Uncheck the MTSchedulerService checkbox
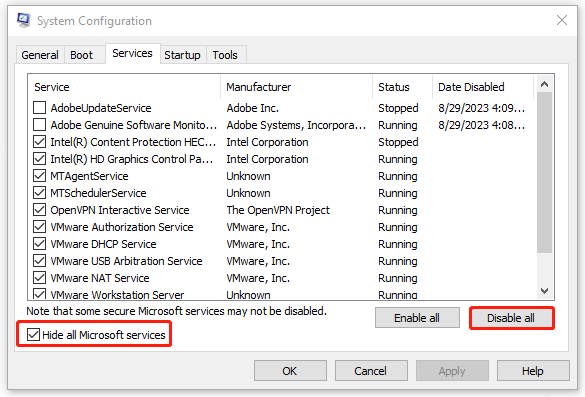Image resolution: width=585 pixels, height=397 pixels. point(40,193)
